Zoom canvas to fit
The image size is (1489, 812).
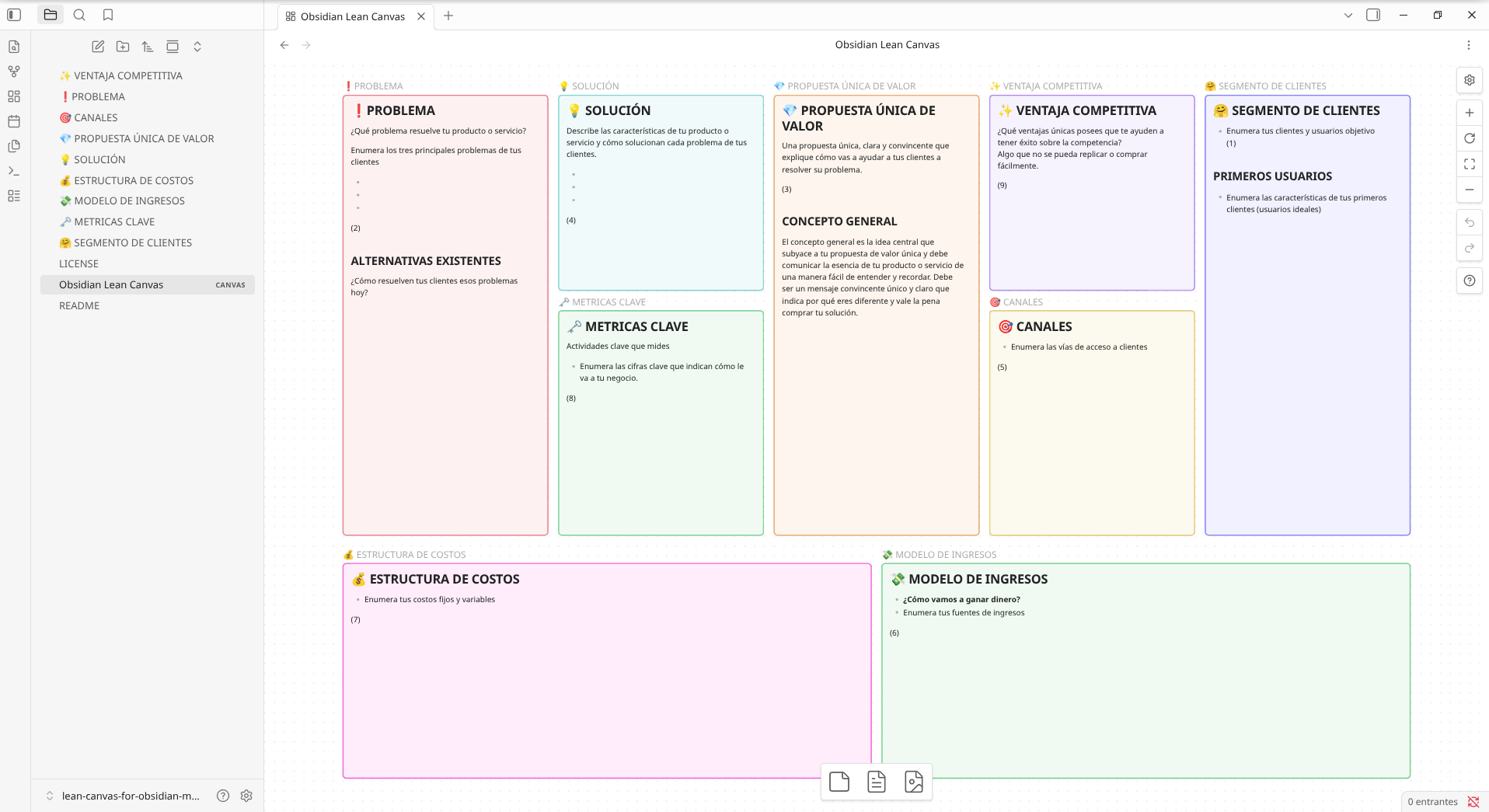[1470, 164]
